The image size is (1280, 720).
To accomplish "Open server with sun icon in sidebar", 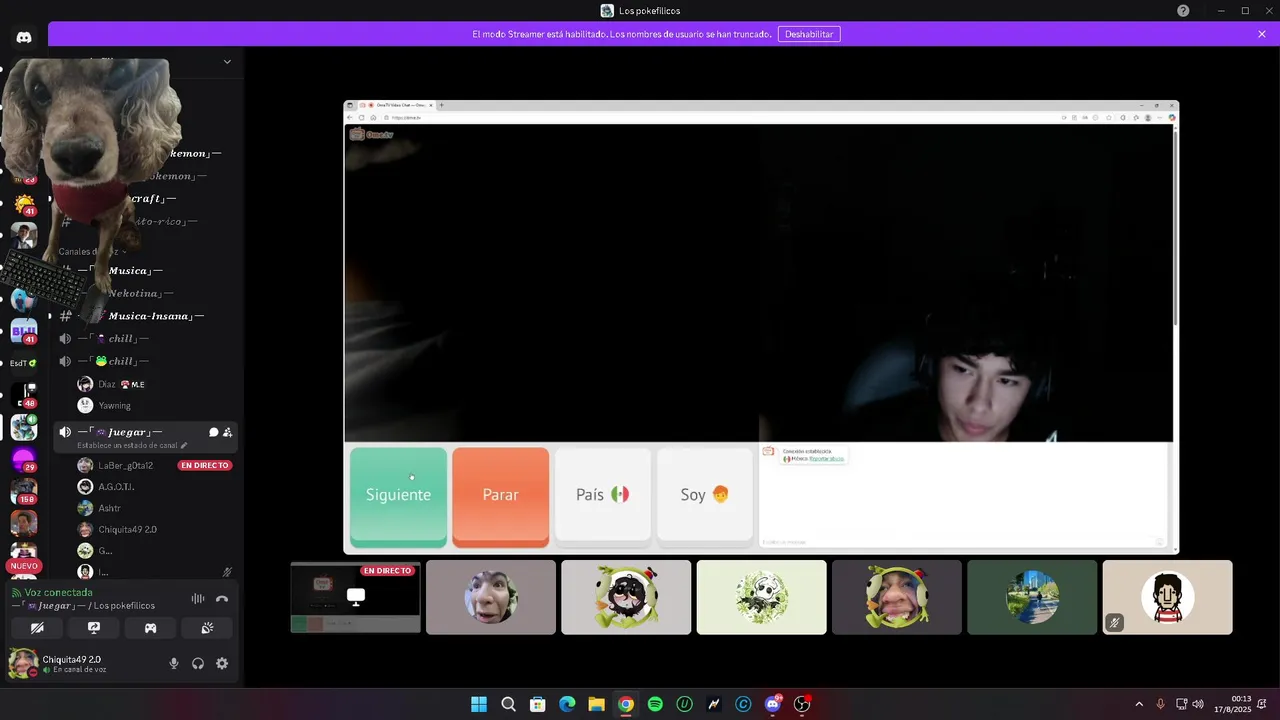I will pyautogui.click(x=24, y=204).
